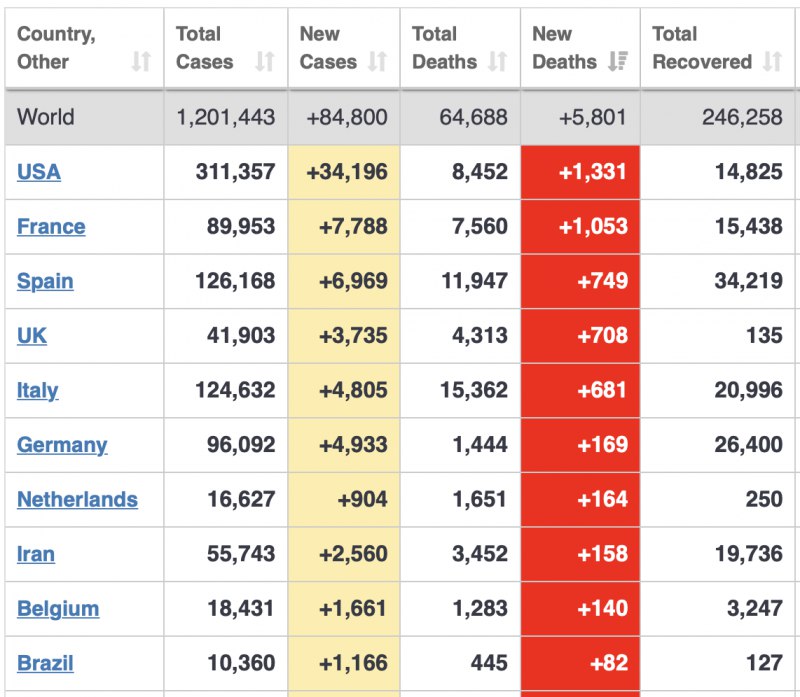This screenshot has height=697, width=800.
Task: Open the Germany country link
Action: pyautogui.click(x=62, y=445)
